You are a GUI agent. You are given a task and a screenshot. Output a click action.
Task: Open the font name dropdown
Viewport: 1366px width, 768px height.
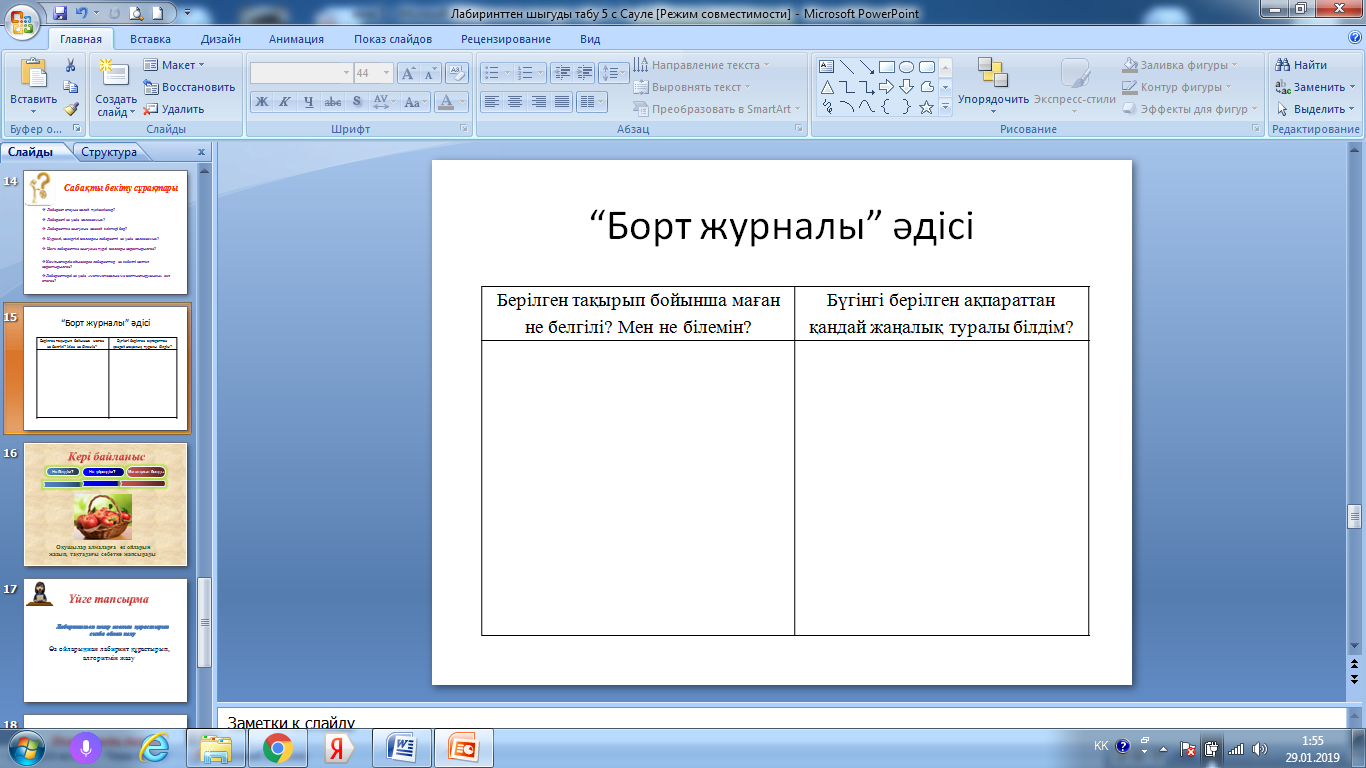point(346,73)
